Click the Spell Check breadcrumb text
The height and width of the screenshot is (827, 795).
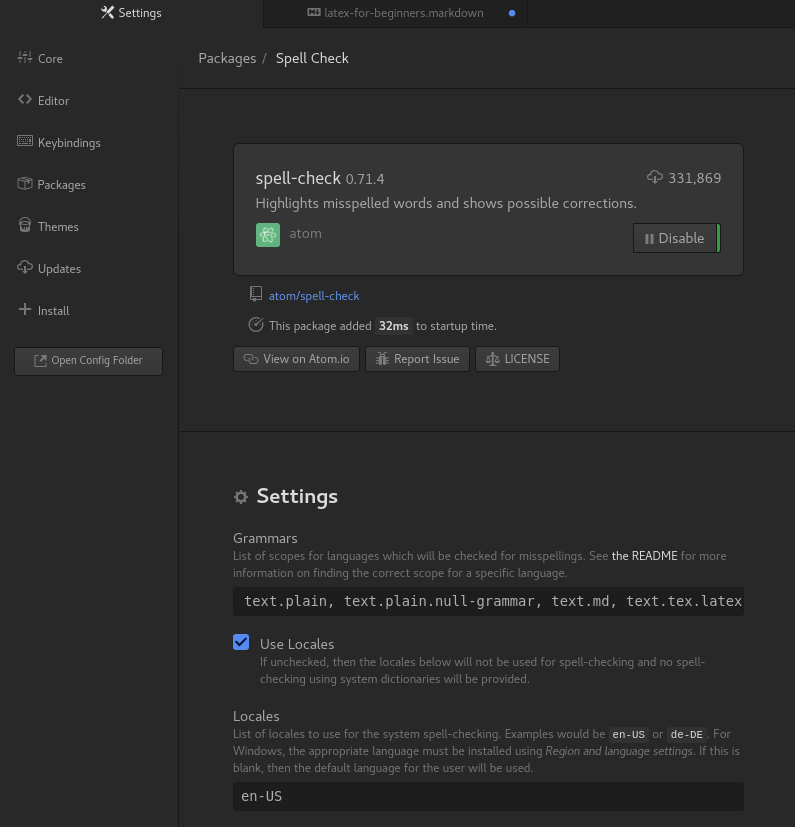pos(312,58)
